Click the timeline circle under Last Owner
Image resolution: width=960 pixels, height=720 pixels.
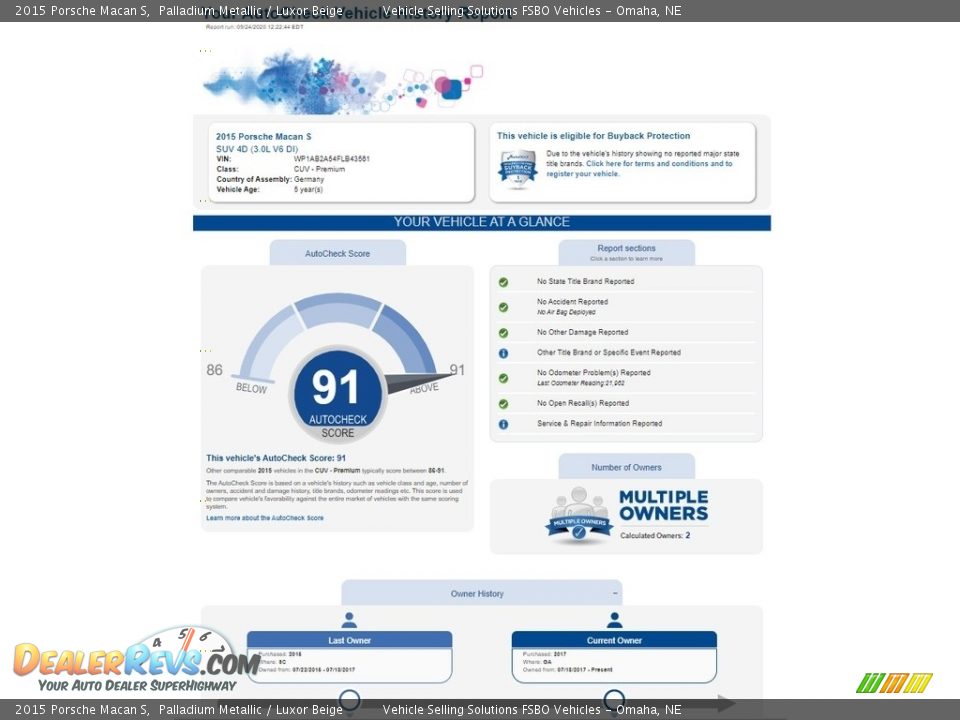coord(349,700)
